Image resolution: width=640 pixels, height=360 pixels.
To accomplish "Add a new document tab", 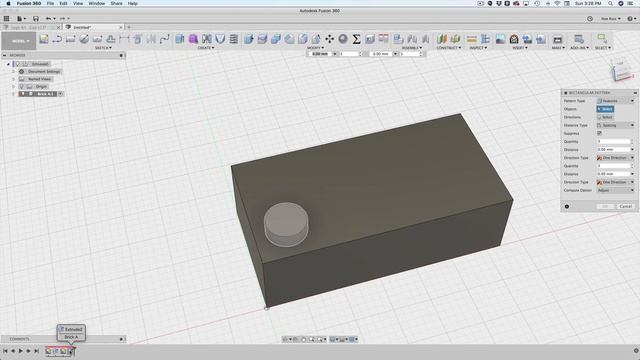I will click(x=129, y=27).
